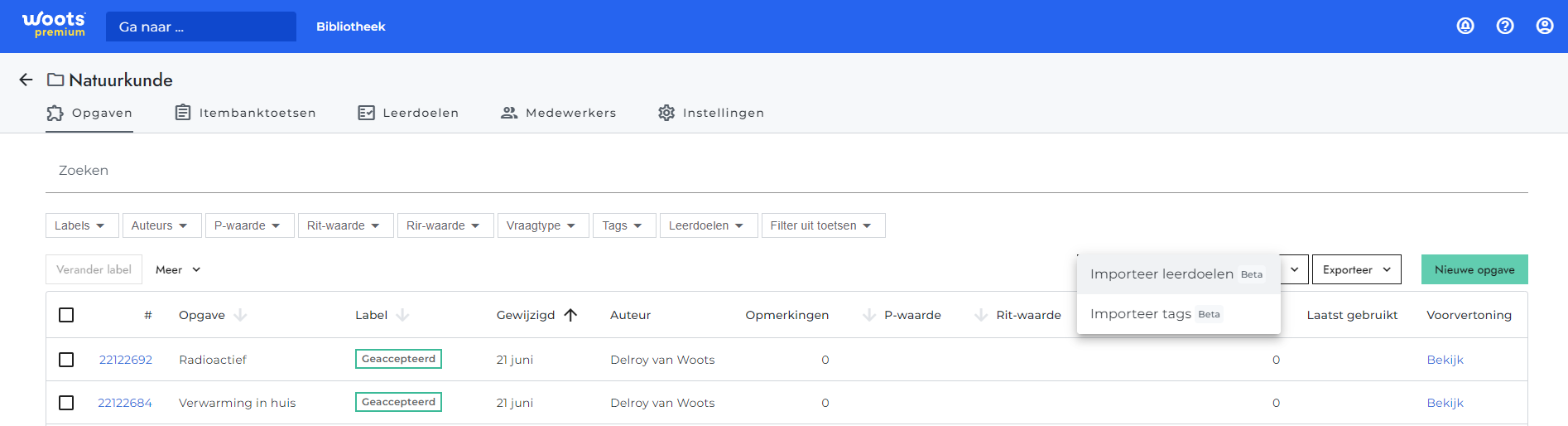Click the back arrow next to Natuurkunde
This screenshot has width=1568, height=426.
[x=26, y=80]
